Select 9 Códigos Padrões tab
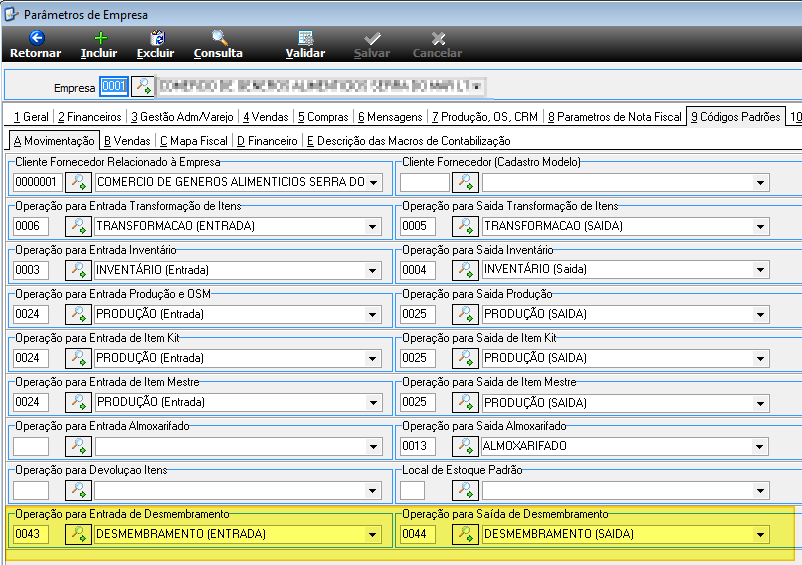Screen dimensions: 802x565 (x=736, y=117)
